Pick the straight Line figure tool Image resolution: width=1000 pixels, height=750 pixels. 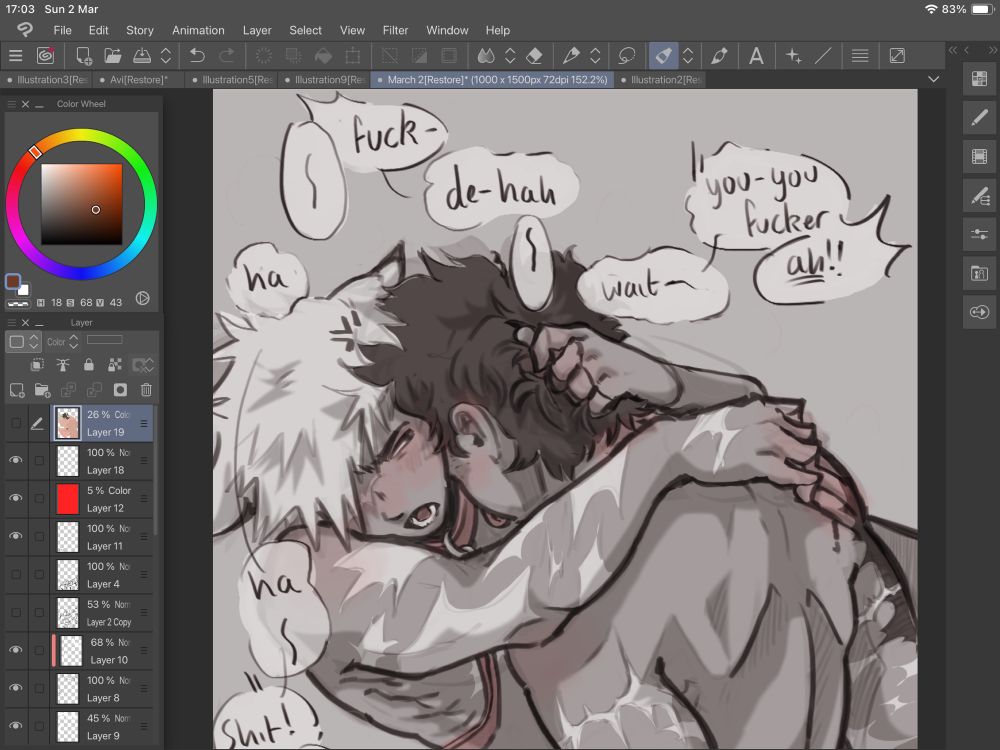click(x=823, y=55)
